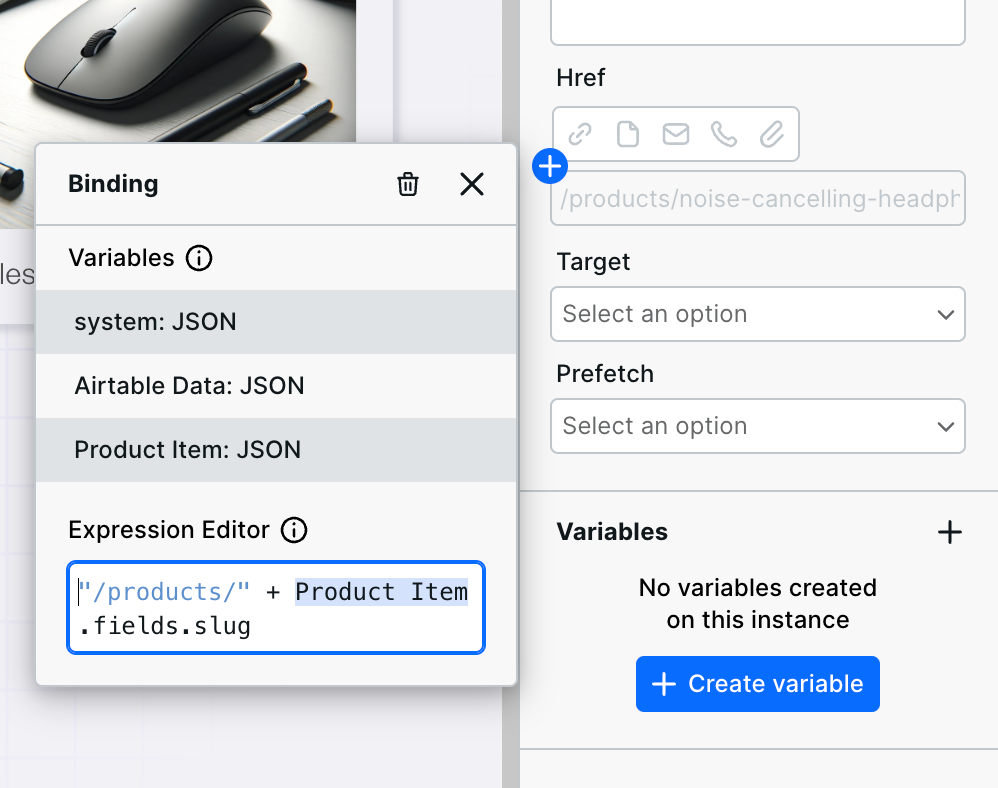Delete the binding using the trash icon
Viewport: 998px width, 788px height.
coord(408,184)
